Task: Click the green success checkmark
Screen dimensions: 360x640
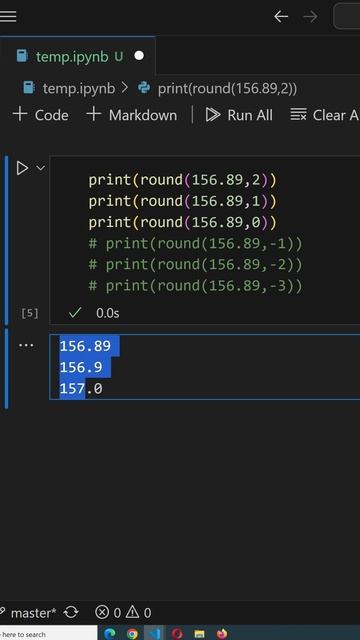Action: 75,313
